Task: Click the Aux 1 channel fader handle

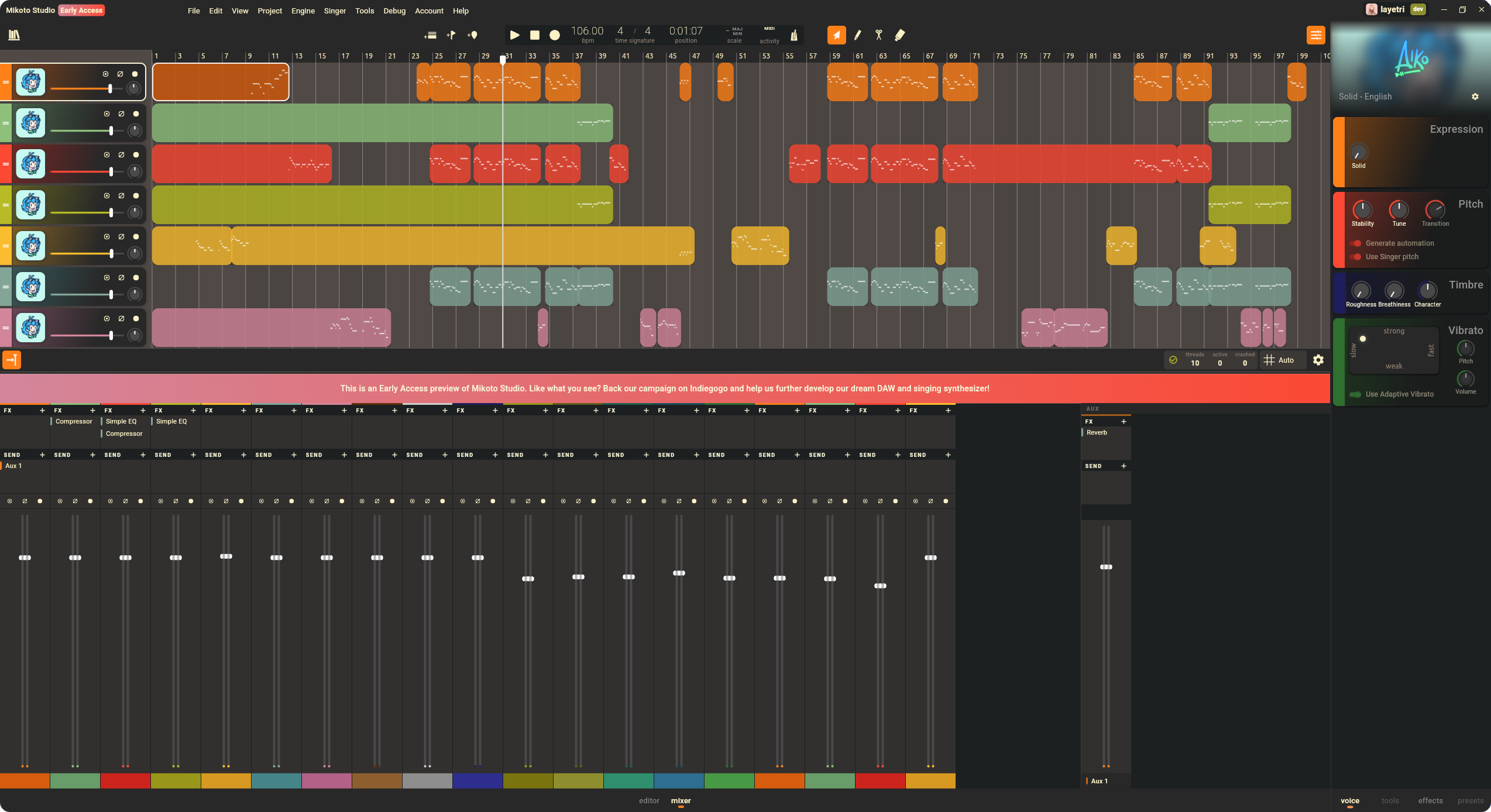Action: click(1105, 567)
